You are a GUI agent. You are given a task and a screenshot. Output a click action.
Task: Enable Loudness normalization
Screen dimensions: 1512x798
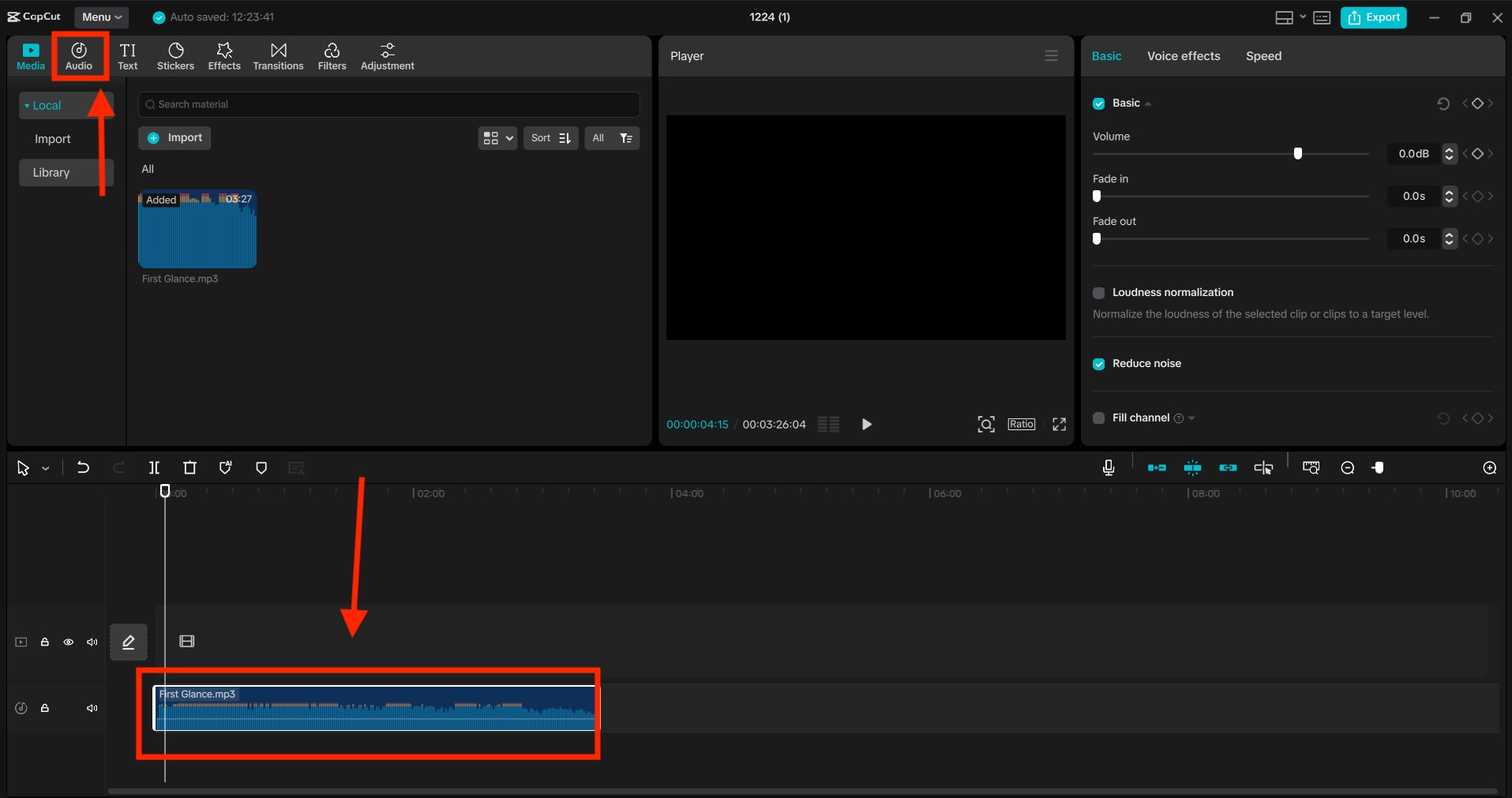click(x=1098, y=292)
